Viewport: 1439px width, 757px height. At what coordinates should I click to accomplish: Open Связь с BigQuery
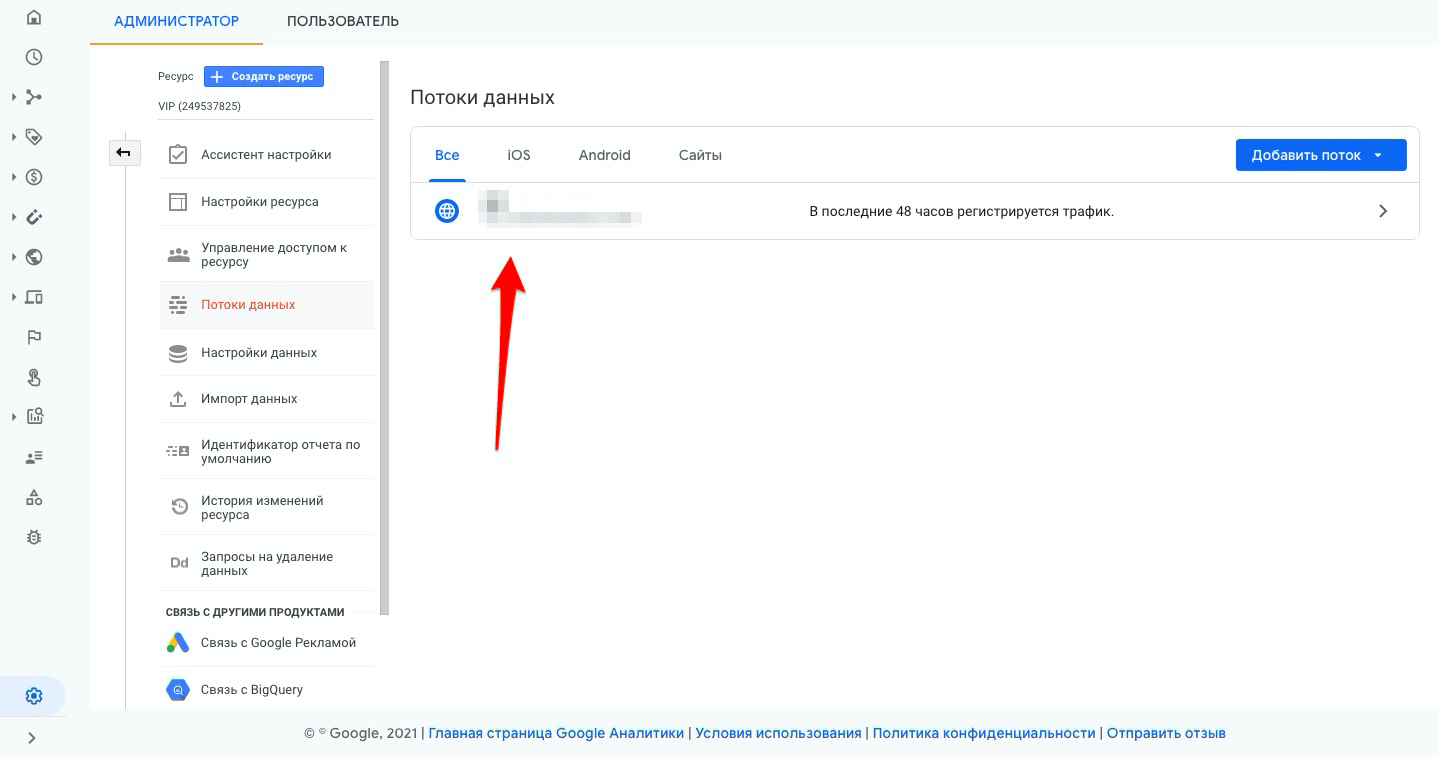pos(267,690)
